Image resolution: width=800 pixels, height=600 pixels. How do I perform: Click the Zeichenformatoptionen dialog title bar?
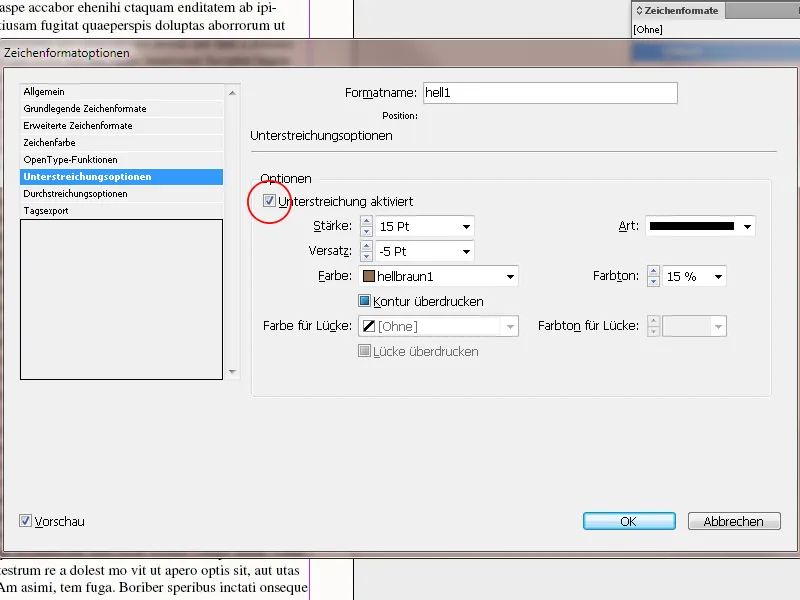400,53
